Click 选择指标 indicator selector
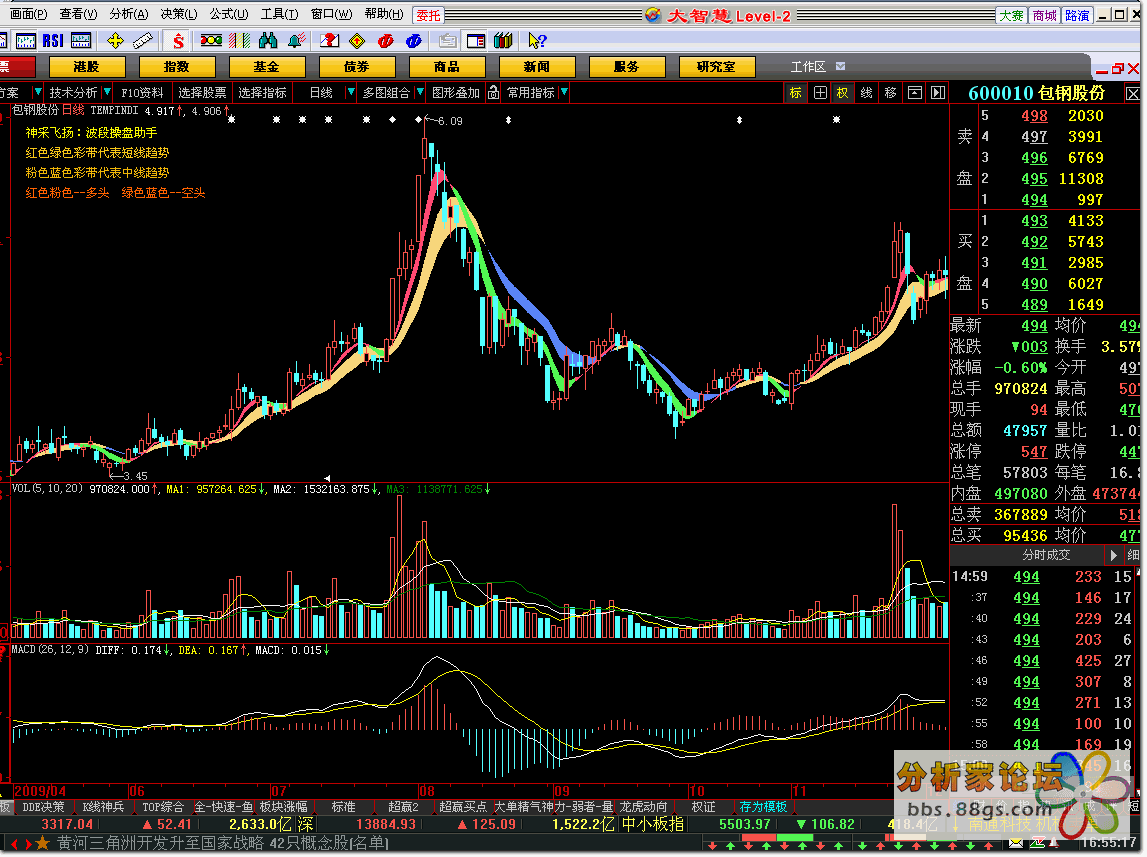Image resolution: width=1147 pixels, height=857 pixels. (263, 93)
